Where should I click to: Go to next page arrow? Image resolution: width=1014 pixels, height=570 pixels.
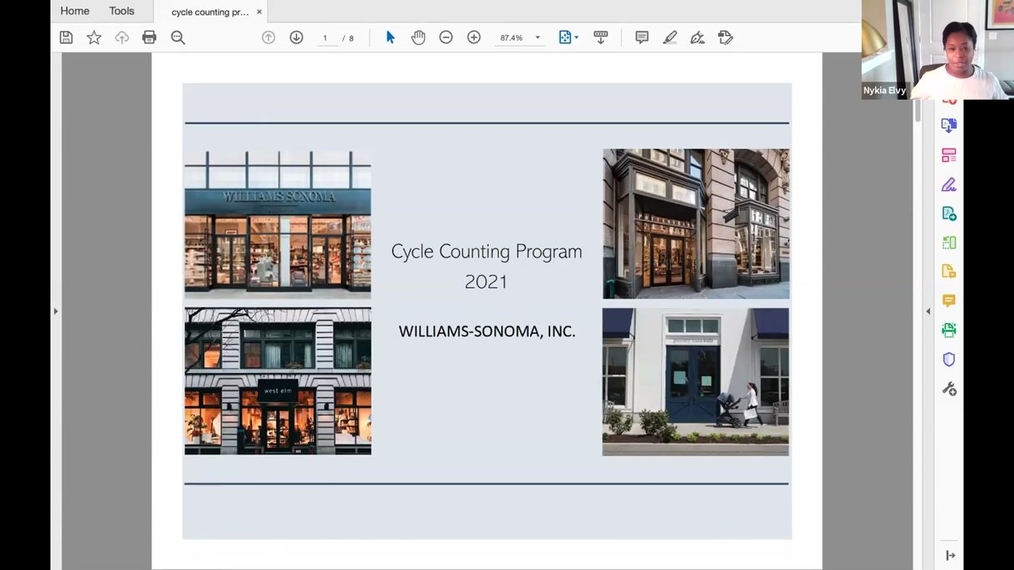click(296, 38)
